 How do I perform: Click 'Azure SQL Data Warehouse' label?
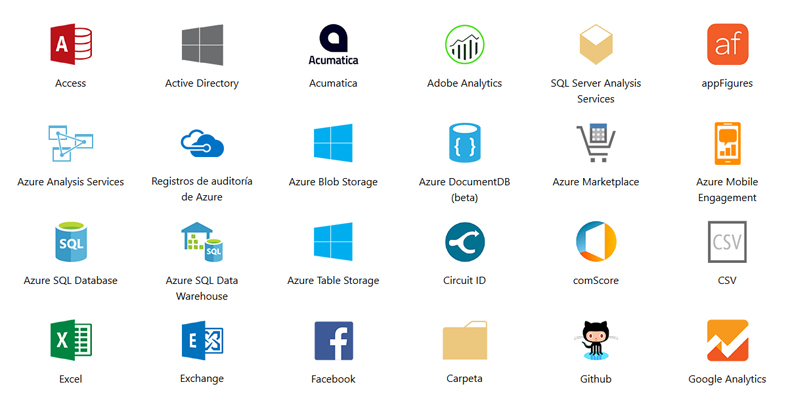pyautogui.click(x=202, y=288)
